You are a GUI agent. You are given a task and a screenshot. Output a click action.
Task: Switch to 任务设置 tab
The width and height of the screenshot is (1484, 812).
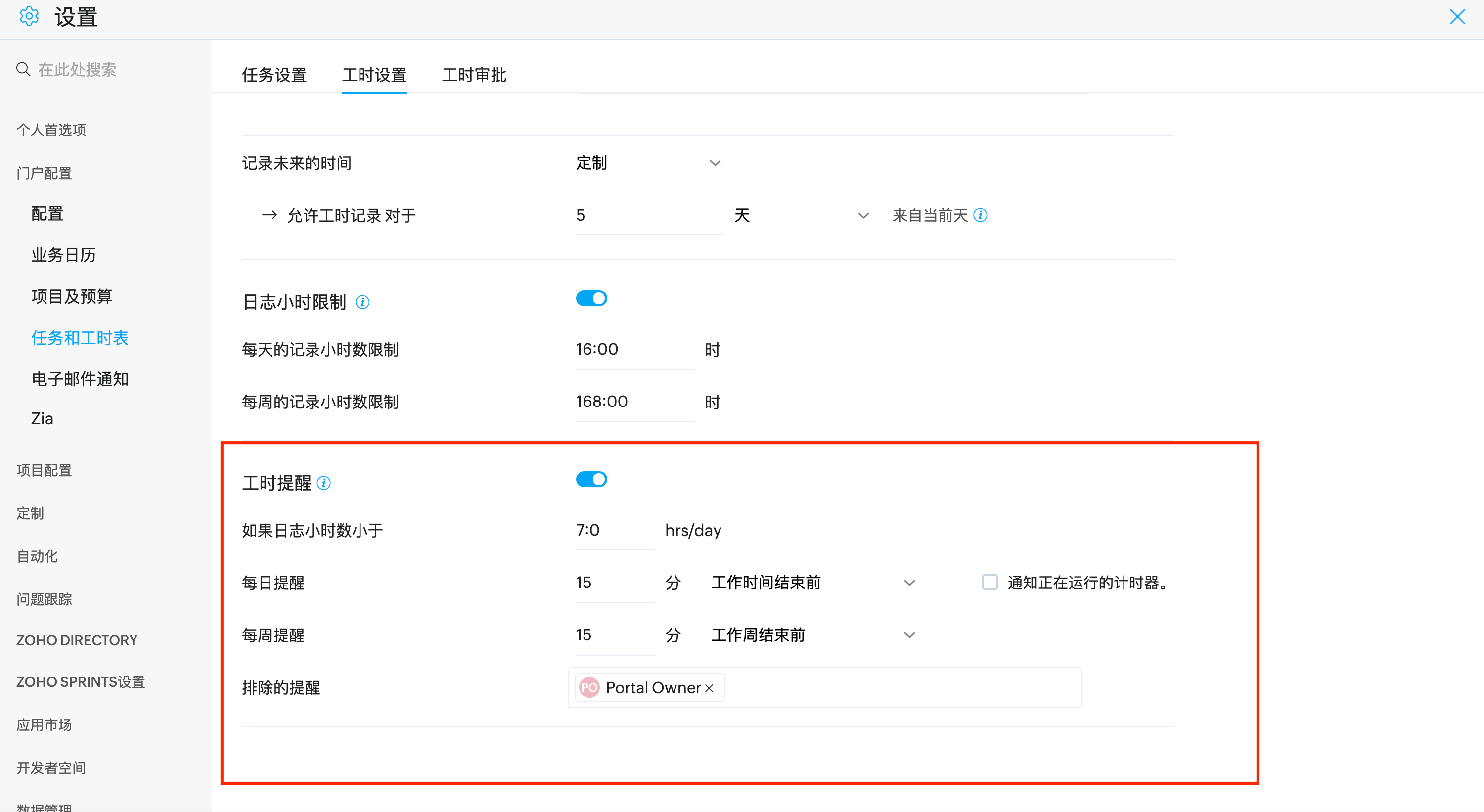click(273, 75)
